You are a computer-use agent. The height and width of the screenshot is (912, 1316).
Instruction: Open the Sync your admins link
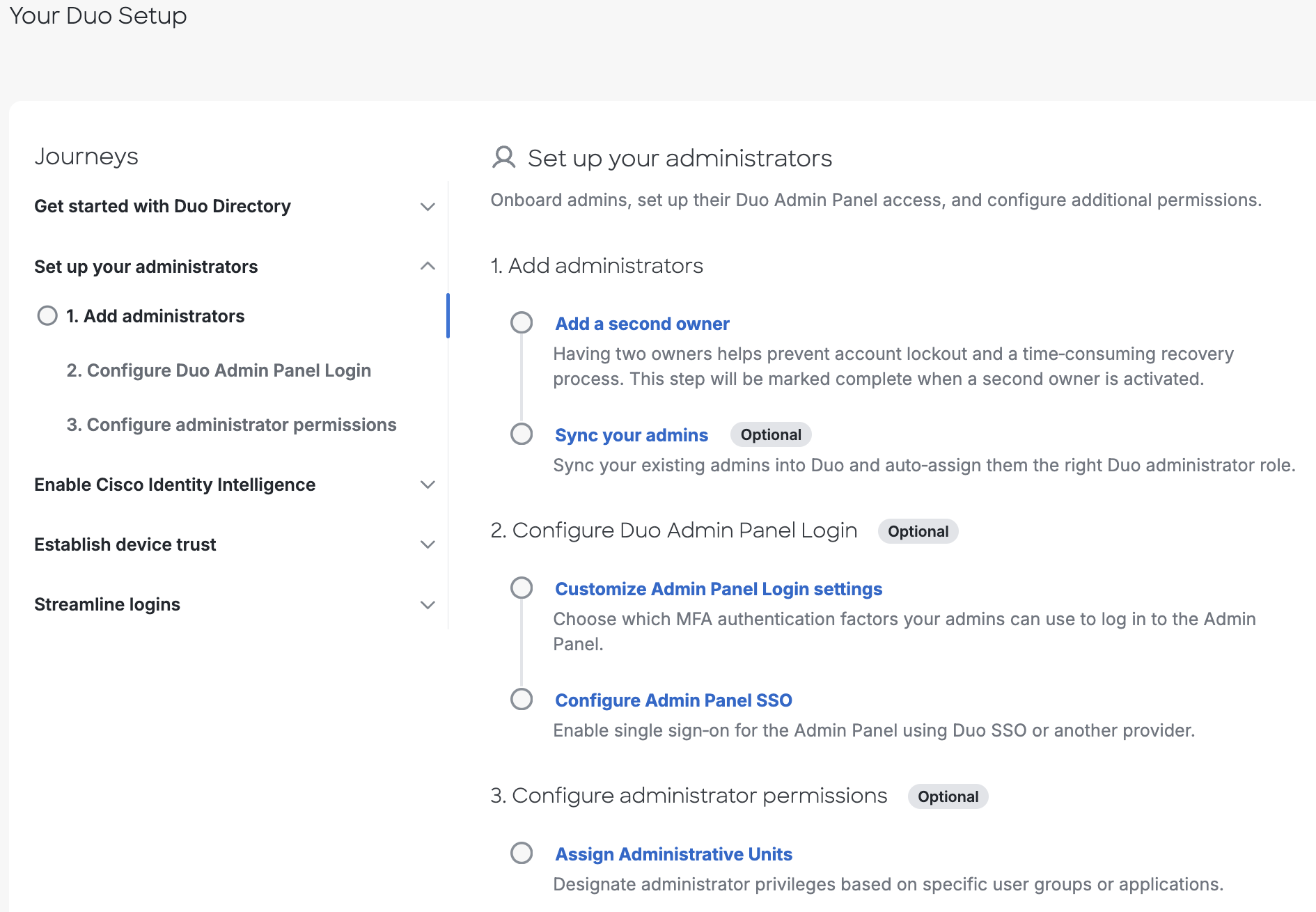pos(631,434)
